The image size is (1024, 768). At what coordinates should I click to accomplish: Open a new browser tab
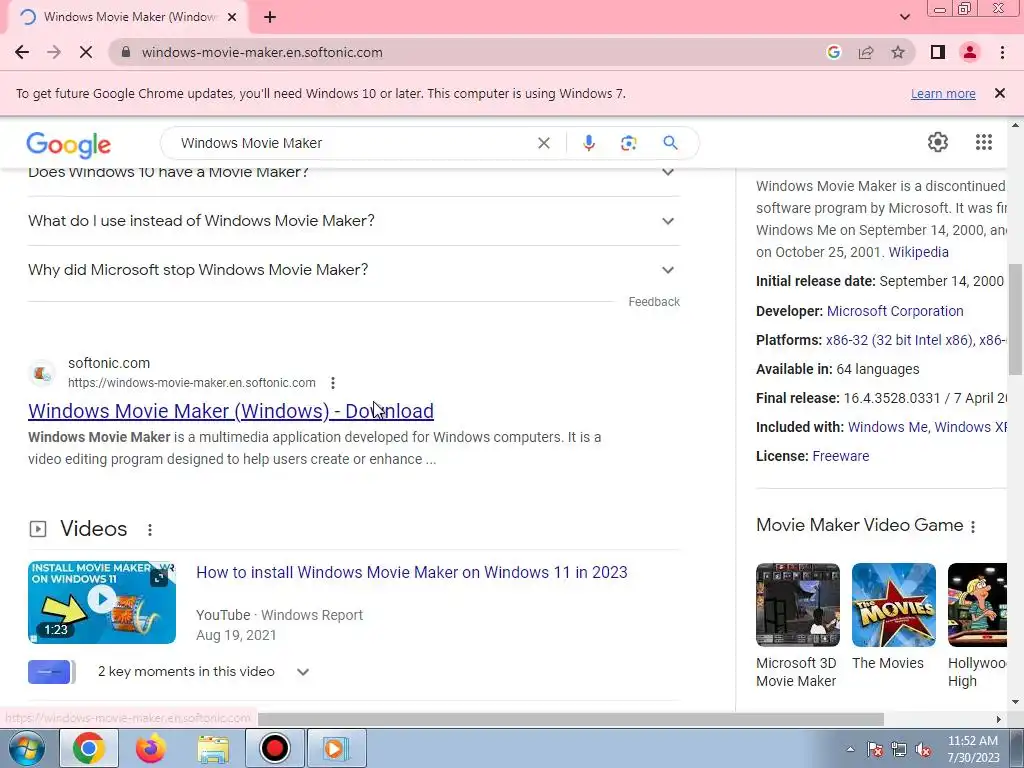(270, 18)
